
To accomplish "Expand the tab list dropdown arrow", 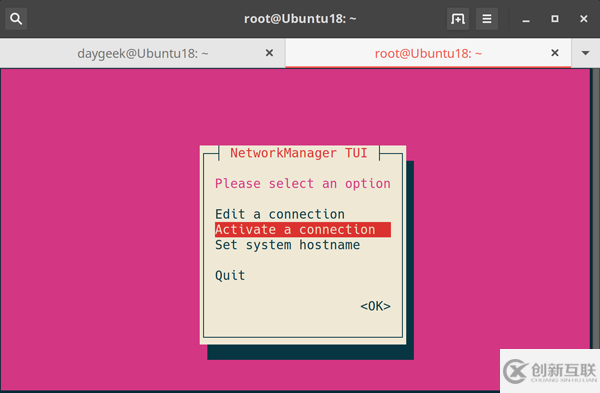I will pos(585,53).
